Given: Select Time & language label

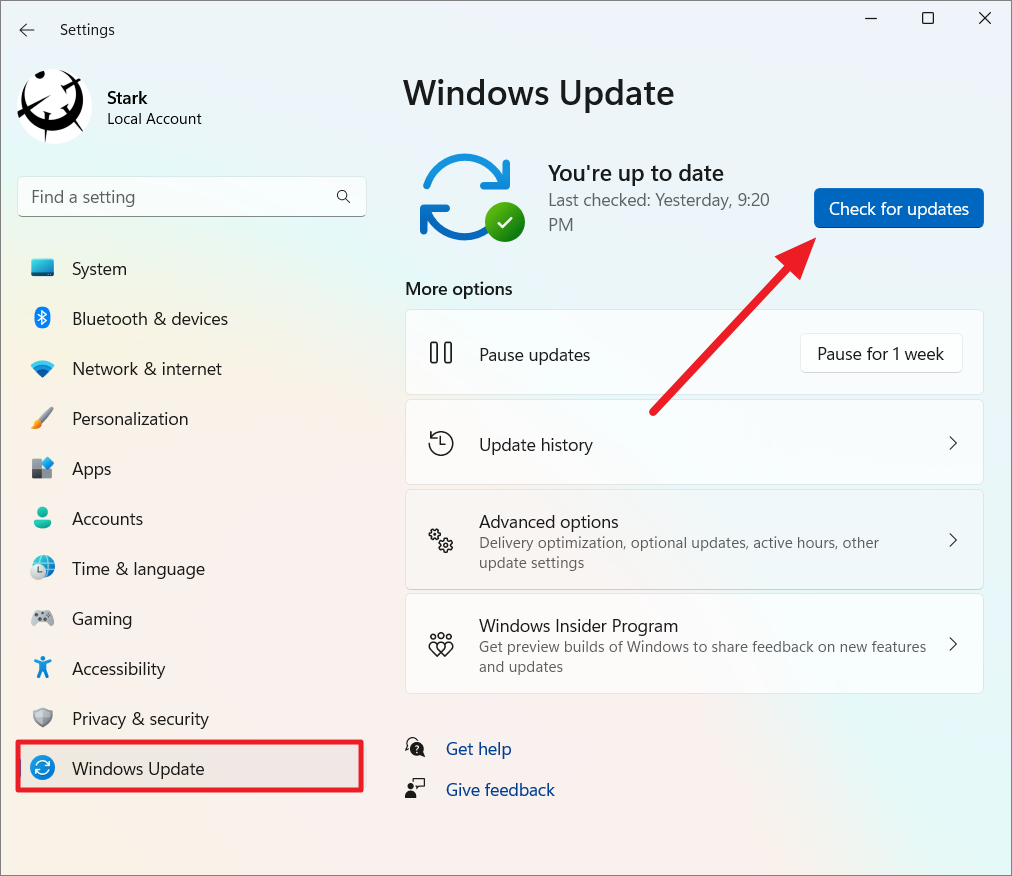Looking at the screenshot, I should [x=138, y=569].
